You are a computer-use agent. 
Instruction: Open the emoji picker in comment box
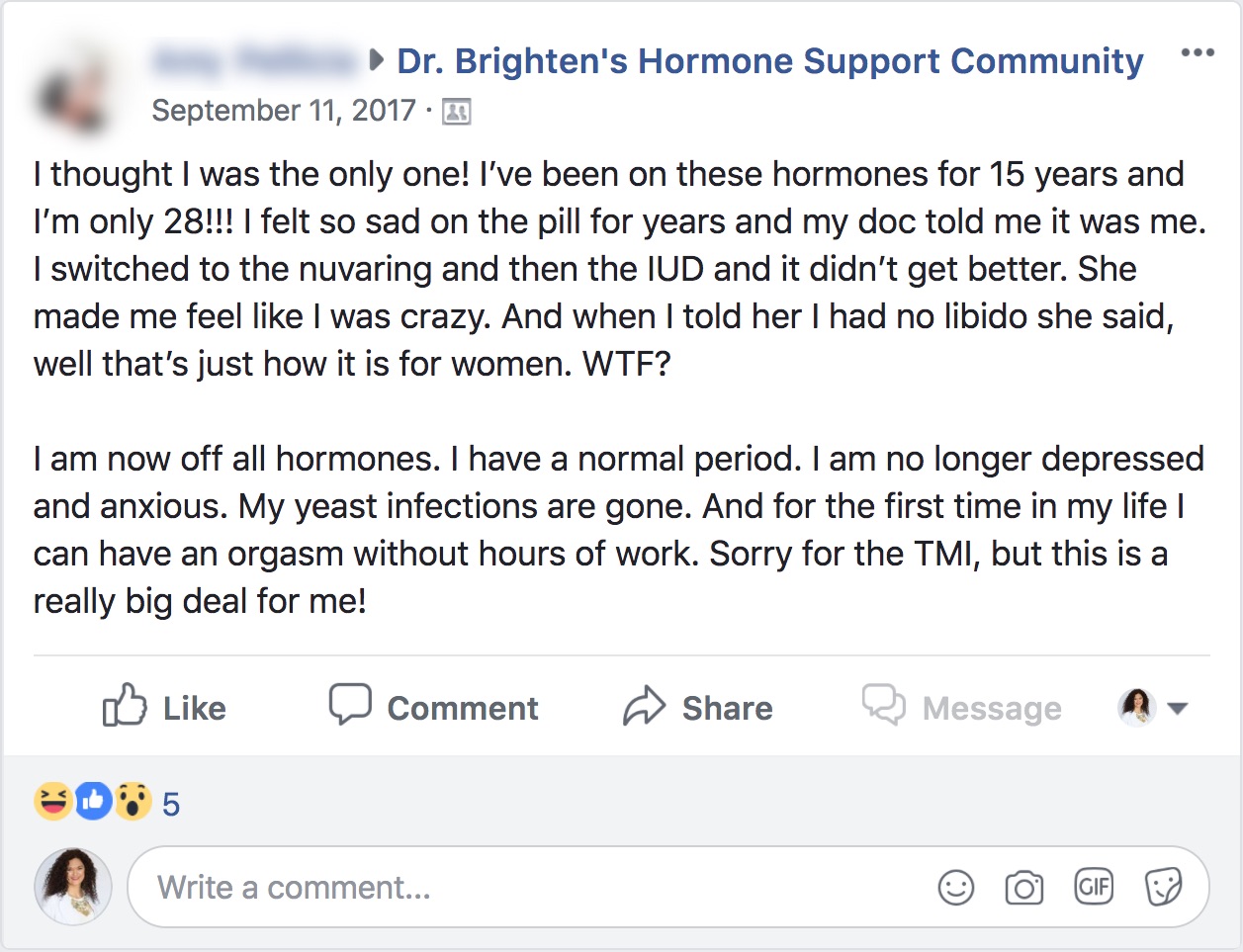[956, 888]
